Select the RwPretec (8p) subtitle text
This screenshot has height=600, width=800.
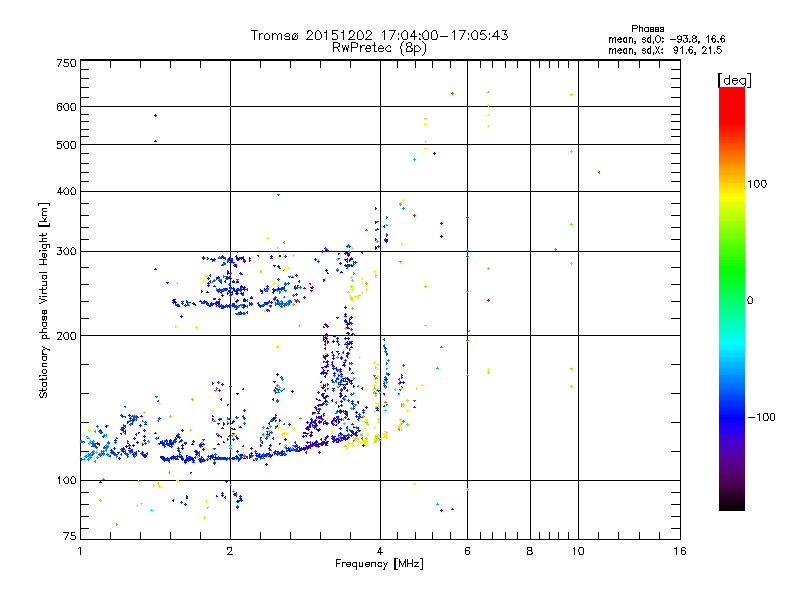click(379, 47)
